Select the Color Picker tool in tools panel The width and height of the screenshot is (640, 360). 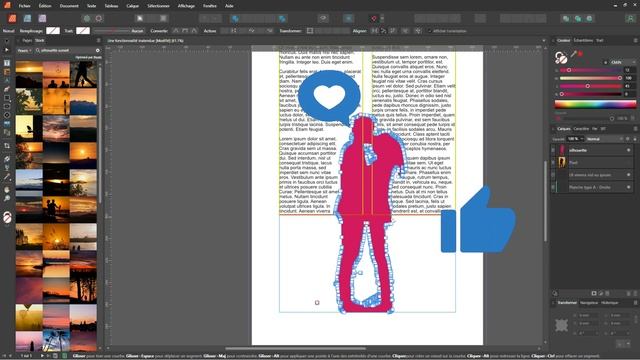(7, 177)
